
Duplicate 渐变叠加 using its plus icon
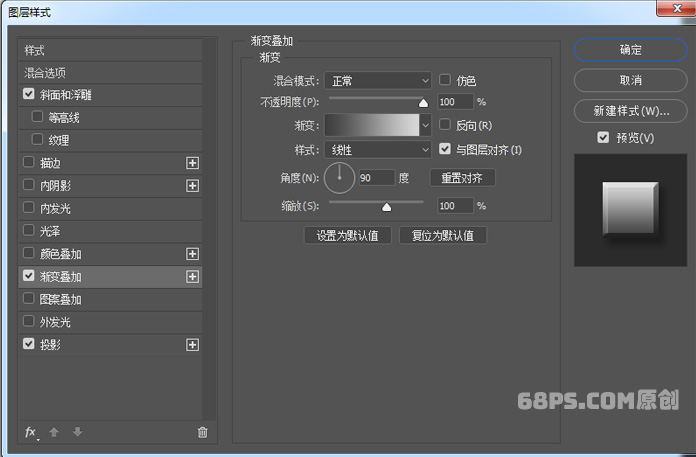click(x=192, y=276)
